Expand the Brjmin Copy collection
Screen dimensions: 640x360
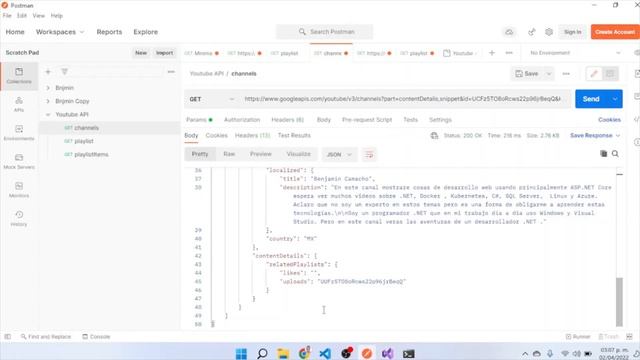point(48,101)
